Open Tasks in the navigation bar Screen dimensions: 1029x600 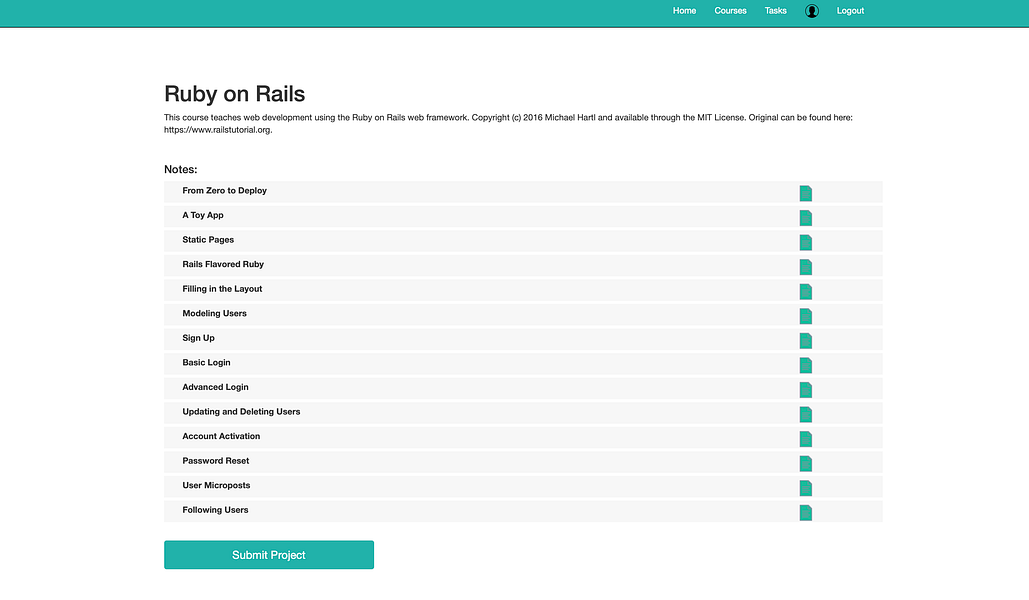click(776, 11)
